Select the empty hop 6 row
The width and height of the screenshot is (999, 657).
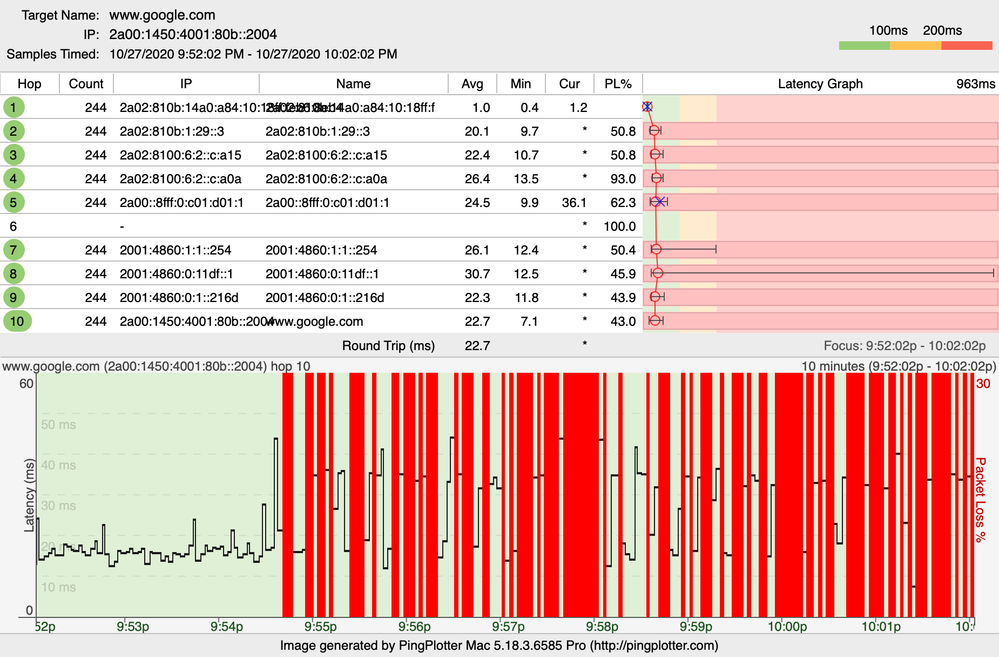click(x=321, y=226)
